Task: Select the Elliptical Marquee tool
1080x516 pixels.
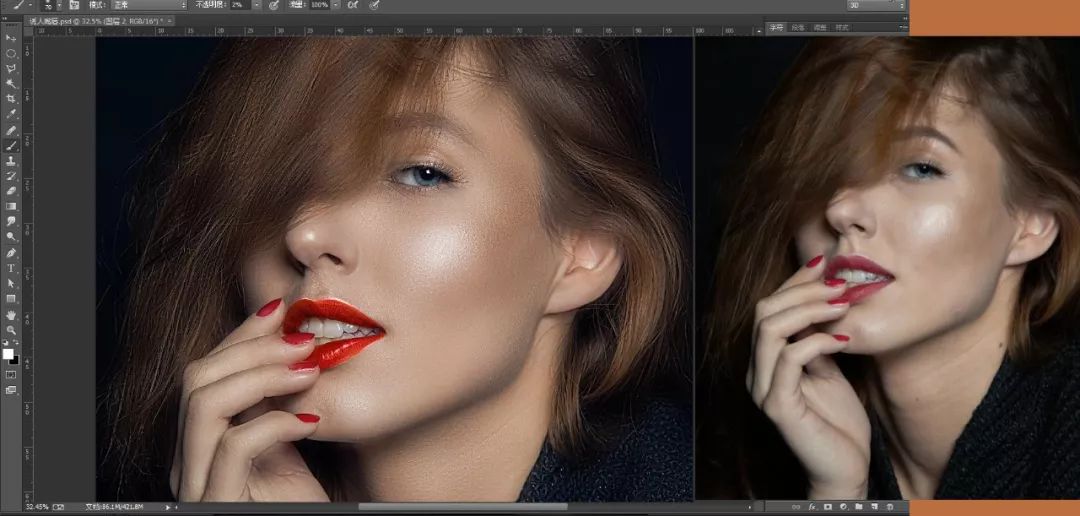Action: (10, 54)
